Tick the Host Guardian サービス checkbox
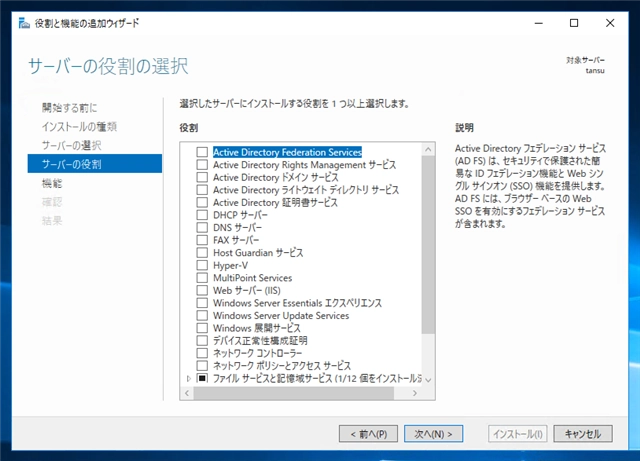 pos(202,253)
